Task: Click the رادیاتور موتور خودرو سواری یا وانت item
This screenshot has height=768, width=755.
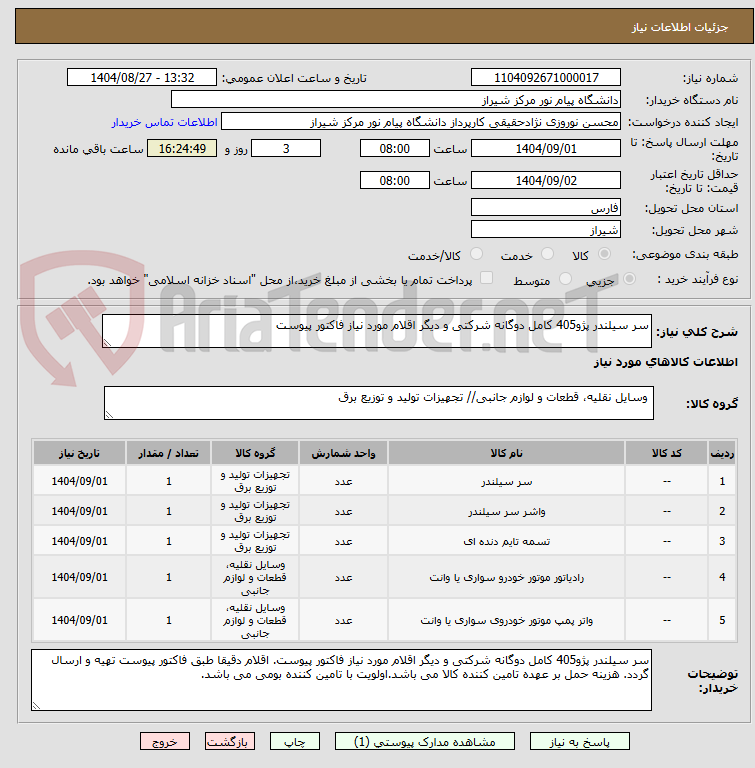Action: click(506, 578)
